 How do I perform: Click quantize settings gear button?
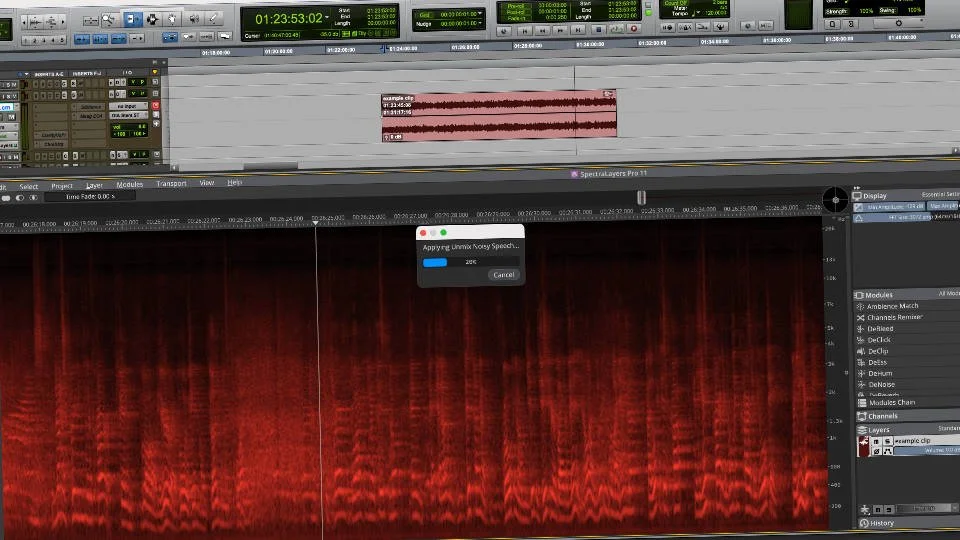tap(898, 23)
